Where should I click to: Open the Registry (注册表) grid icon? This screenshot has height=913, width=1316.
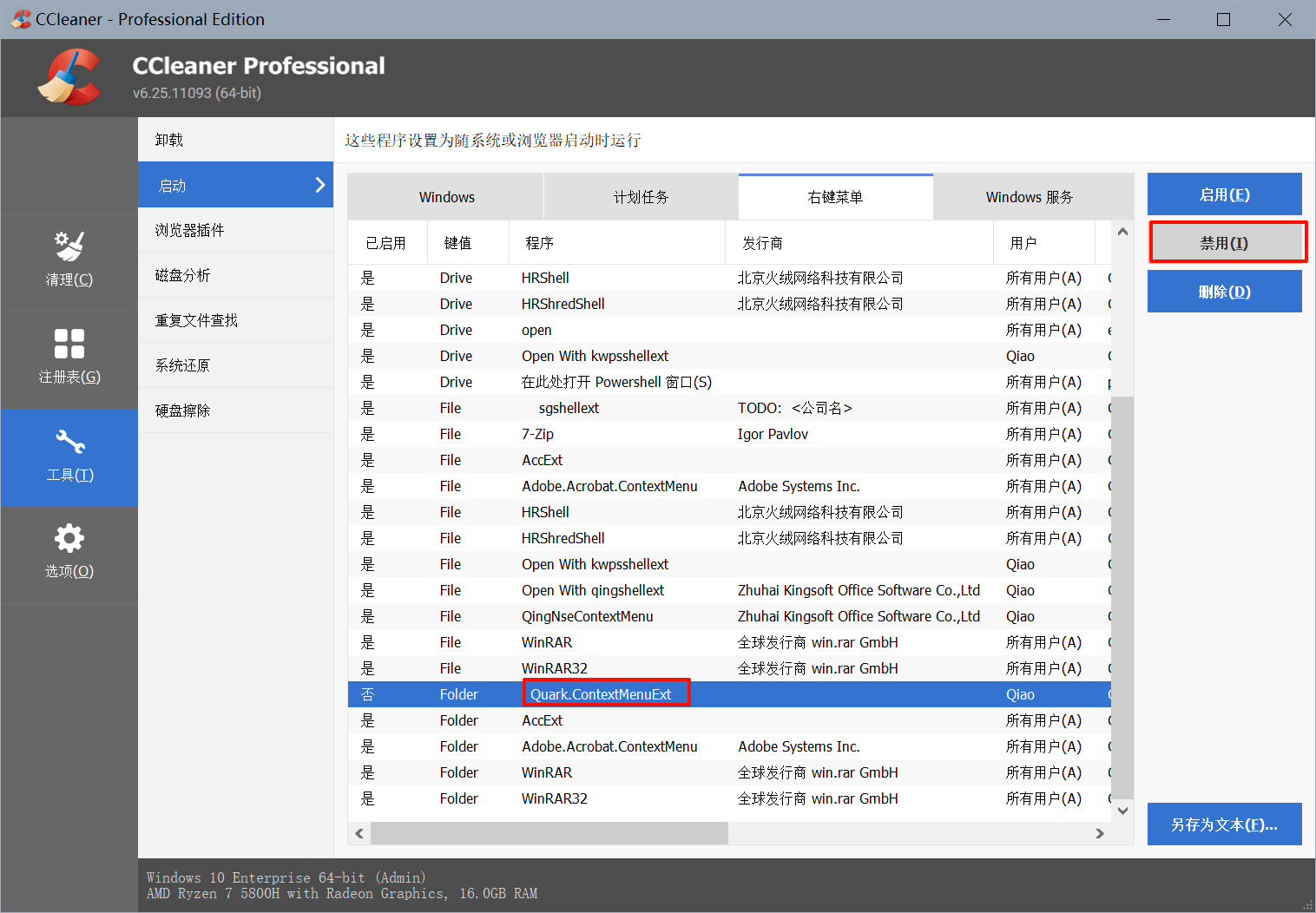click(x=69, y=344)
